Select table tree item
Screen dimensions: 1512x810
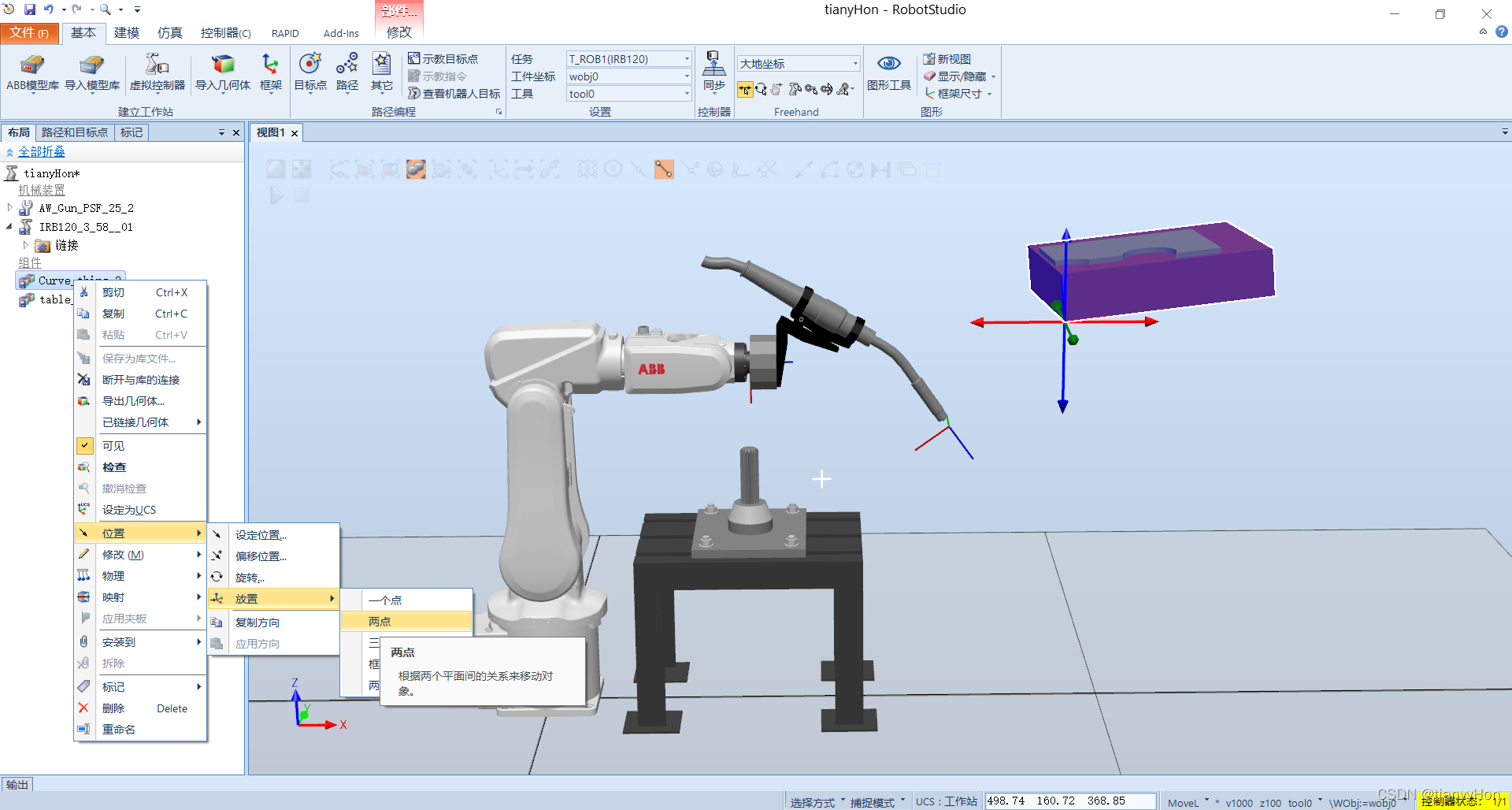[x=46, y=299]
